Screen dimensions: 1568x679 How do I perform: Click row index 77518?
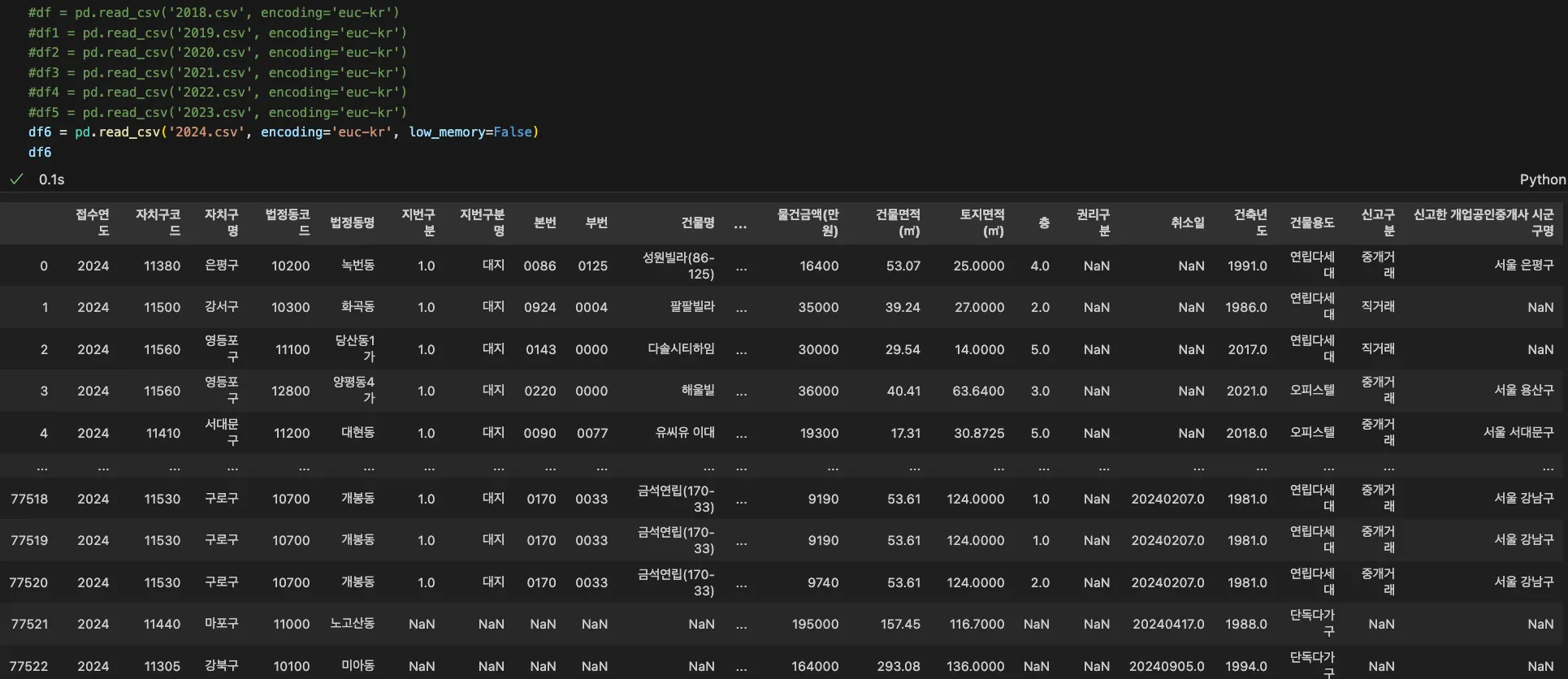29,499
